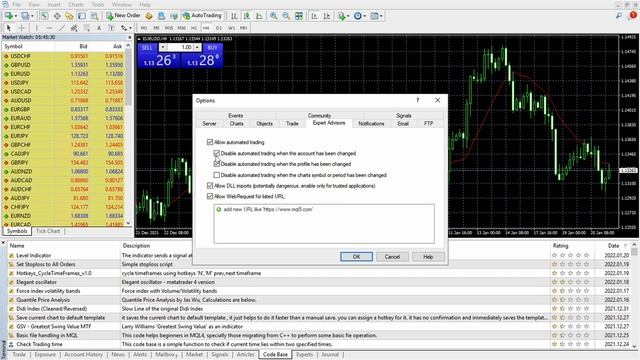
Task: Open the Strategy Tester icon
Action: [x=95, y=16]
